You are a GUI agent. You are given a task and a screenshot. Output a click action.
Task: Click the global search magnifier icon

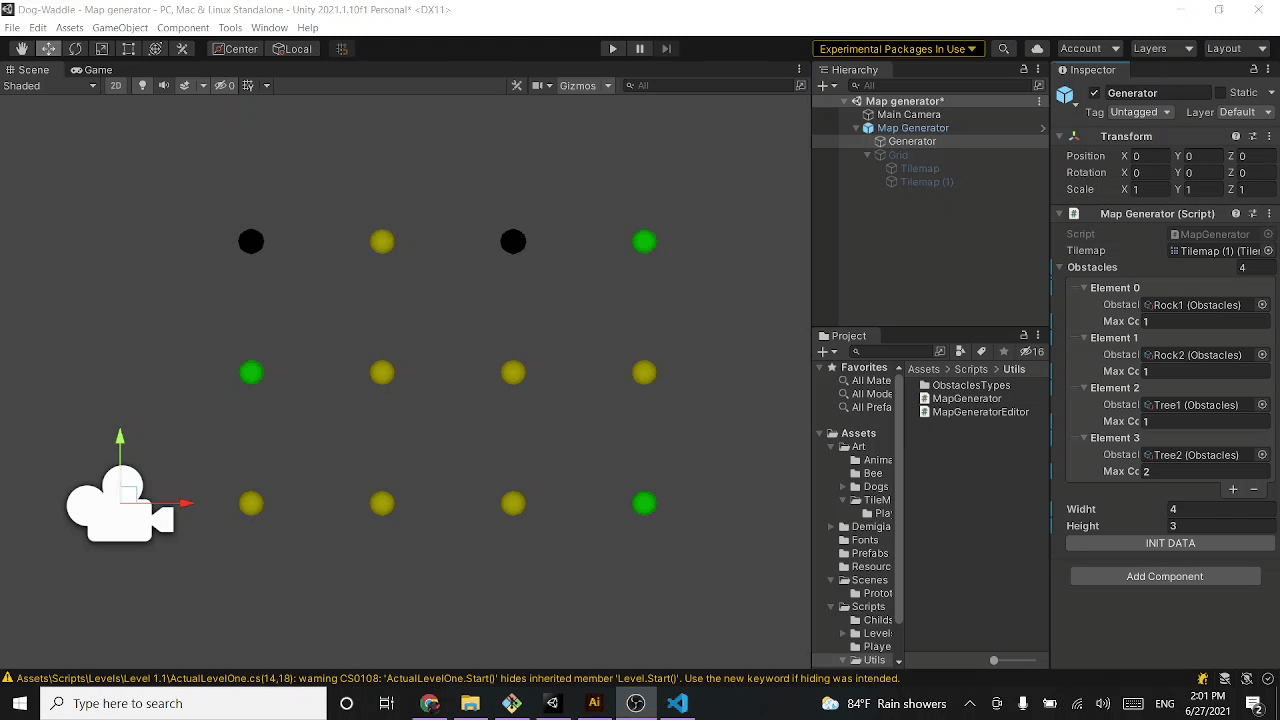click(x=1004, y=49)
